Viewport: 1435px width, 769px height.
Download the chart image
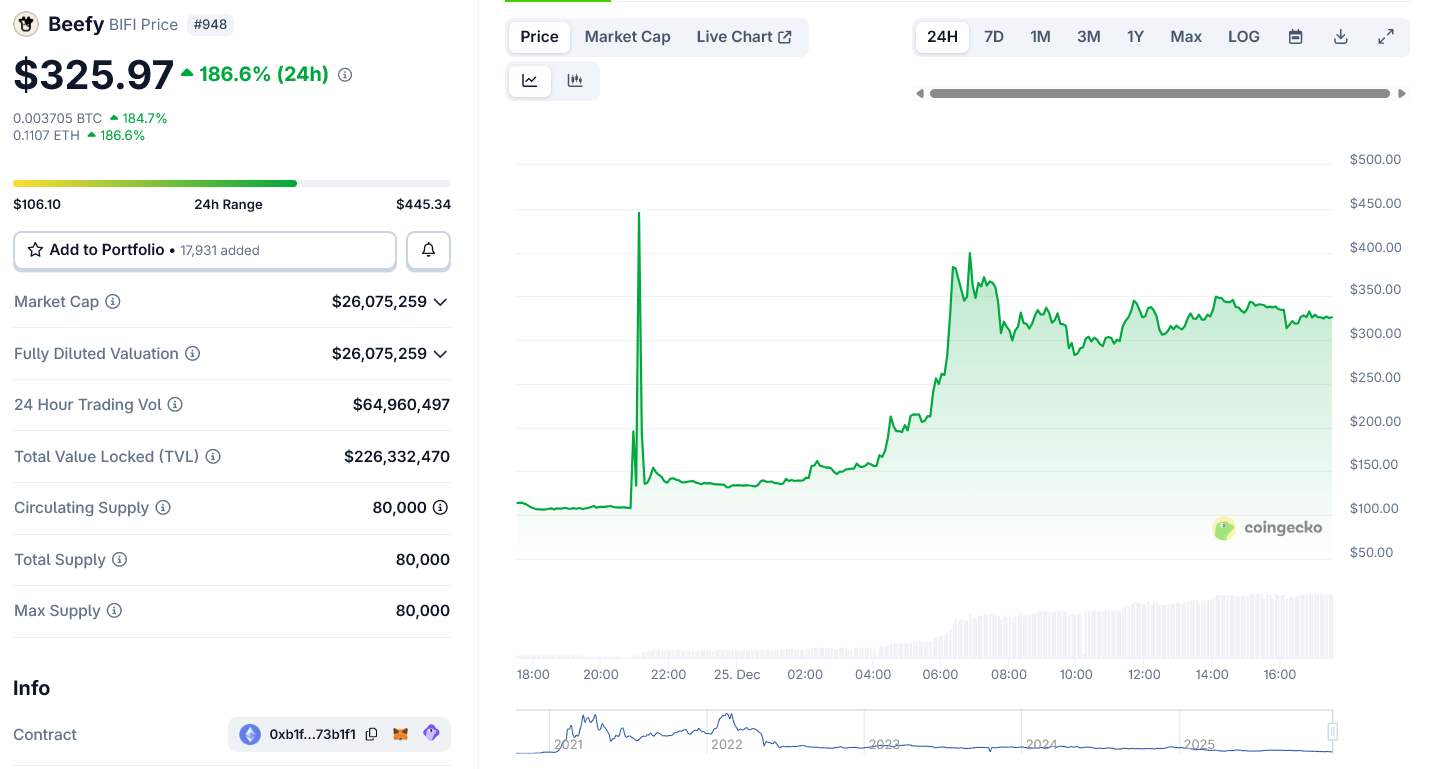click(1340, 36)
